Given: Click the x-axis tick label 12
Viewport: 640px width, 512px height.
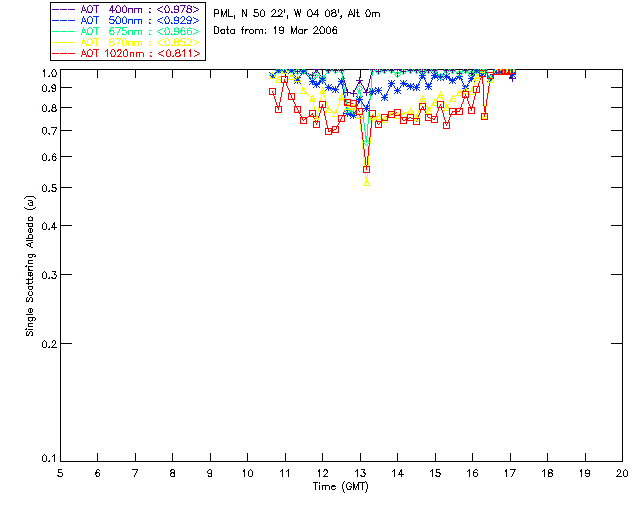Looking at the screenshot, I should [x=322, y=473].
